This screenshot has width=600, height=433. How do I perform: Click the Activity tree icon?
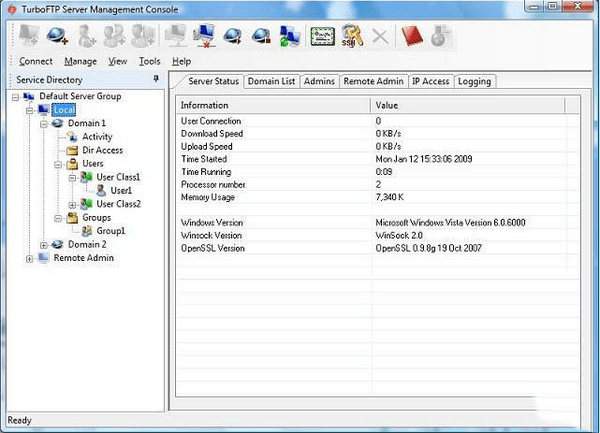72,137
